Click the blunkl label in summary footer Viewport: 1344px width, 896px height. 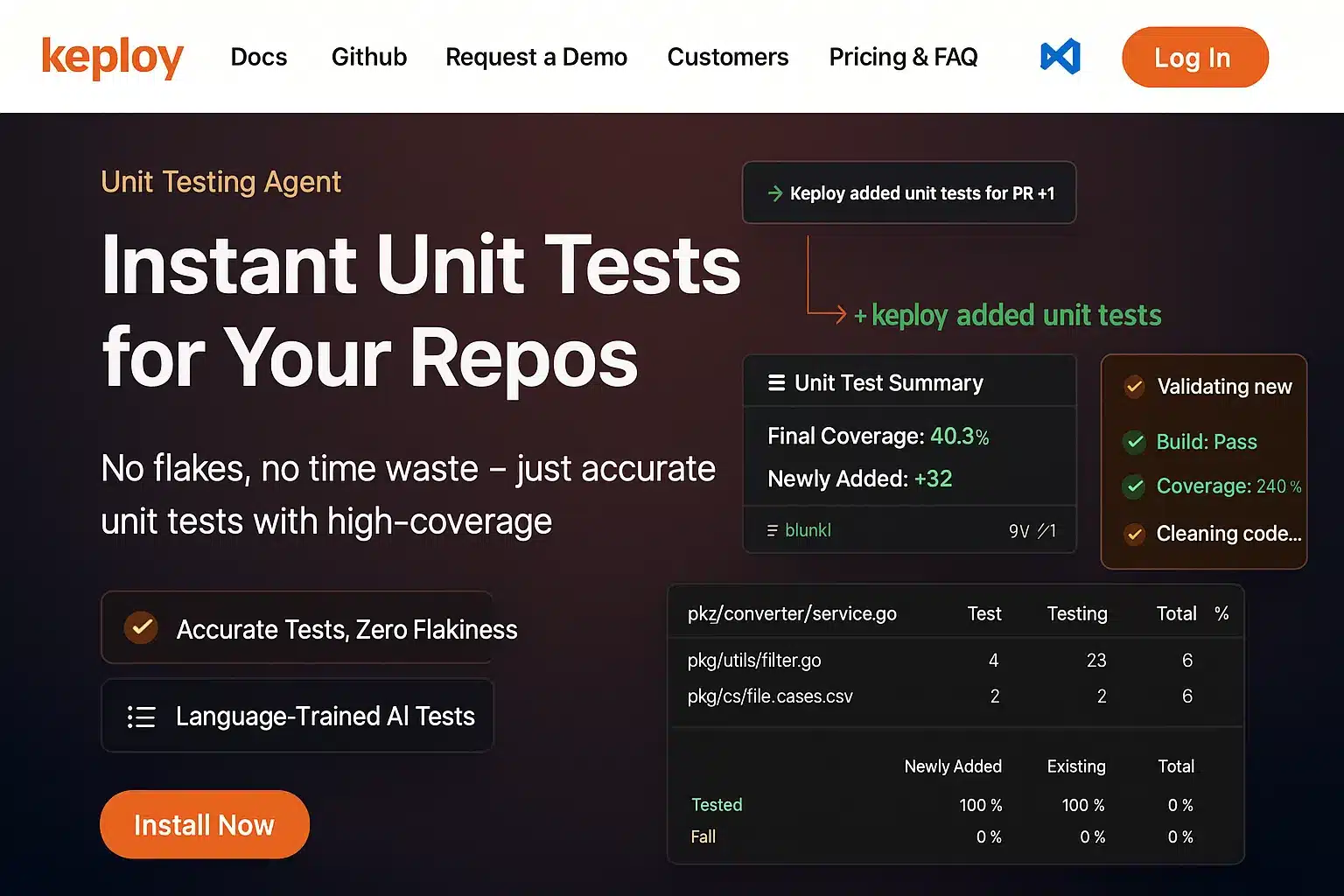(x=808, y=530)
